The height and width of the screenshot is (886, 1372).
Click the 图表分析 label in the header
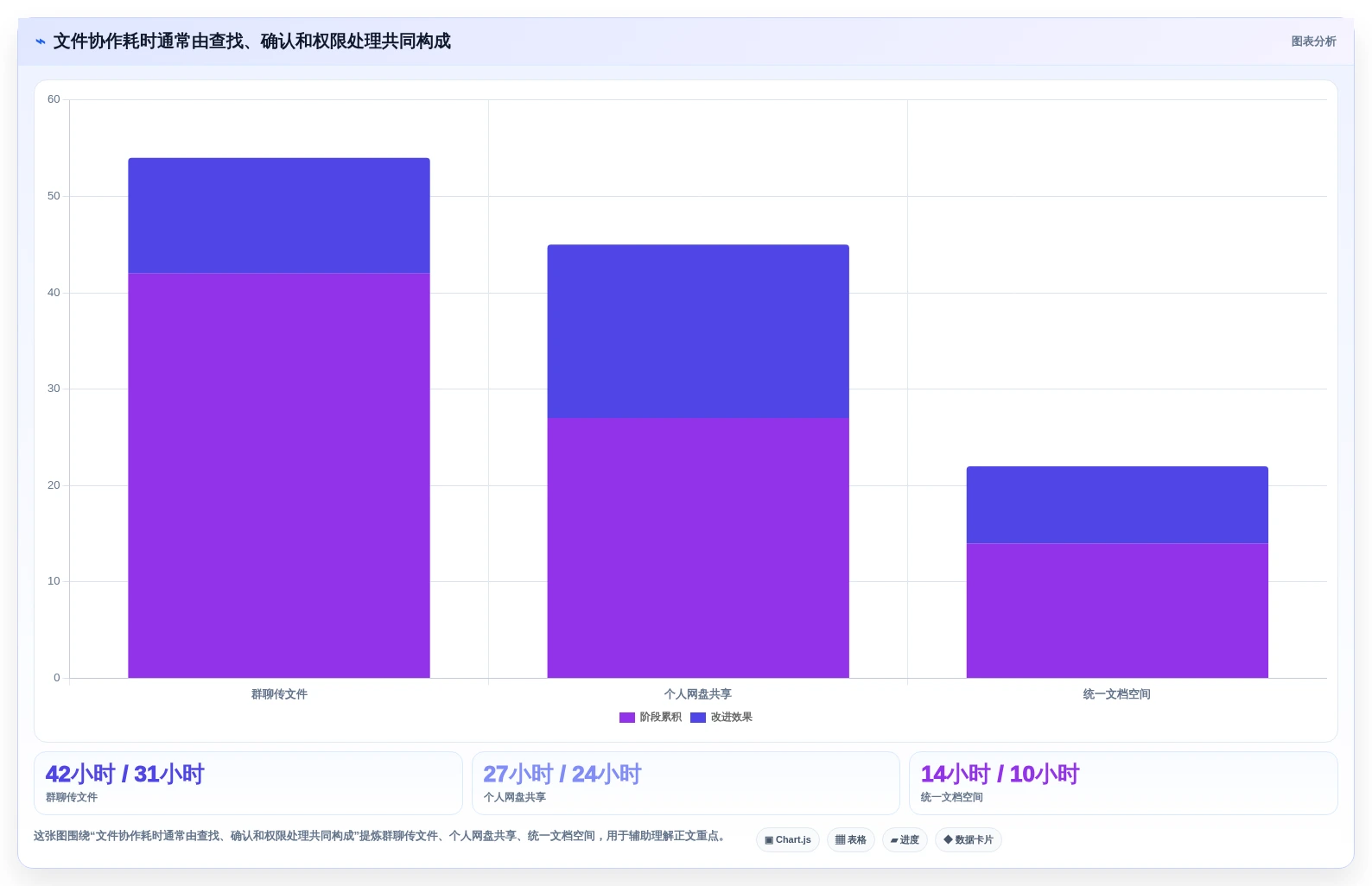click(x=1313, y=41)
